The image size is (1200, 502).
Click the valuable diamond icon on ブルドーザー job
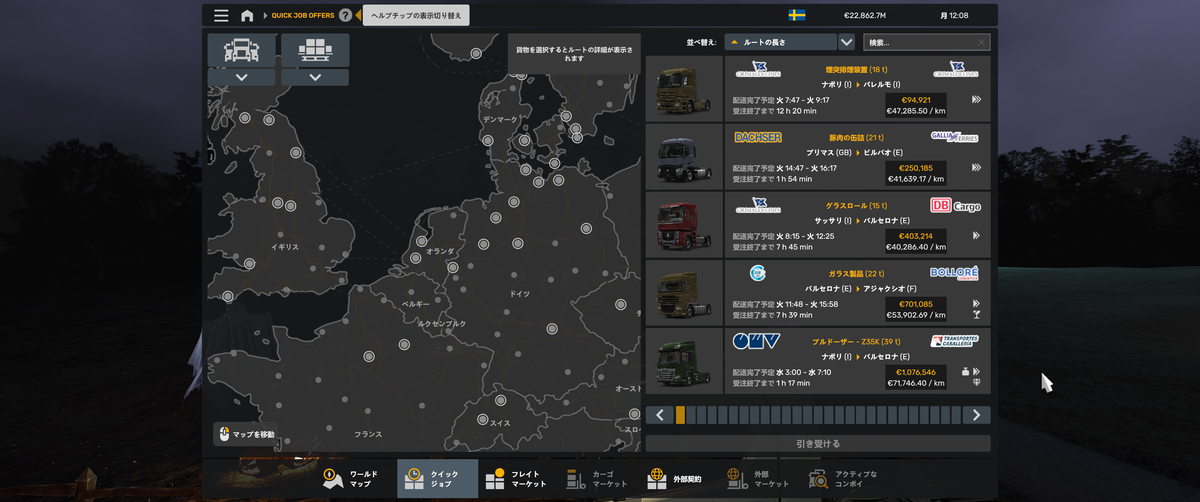click(976, 383)
